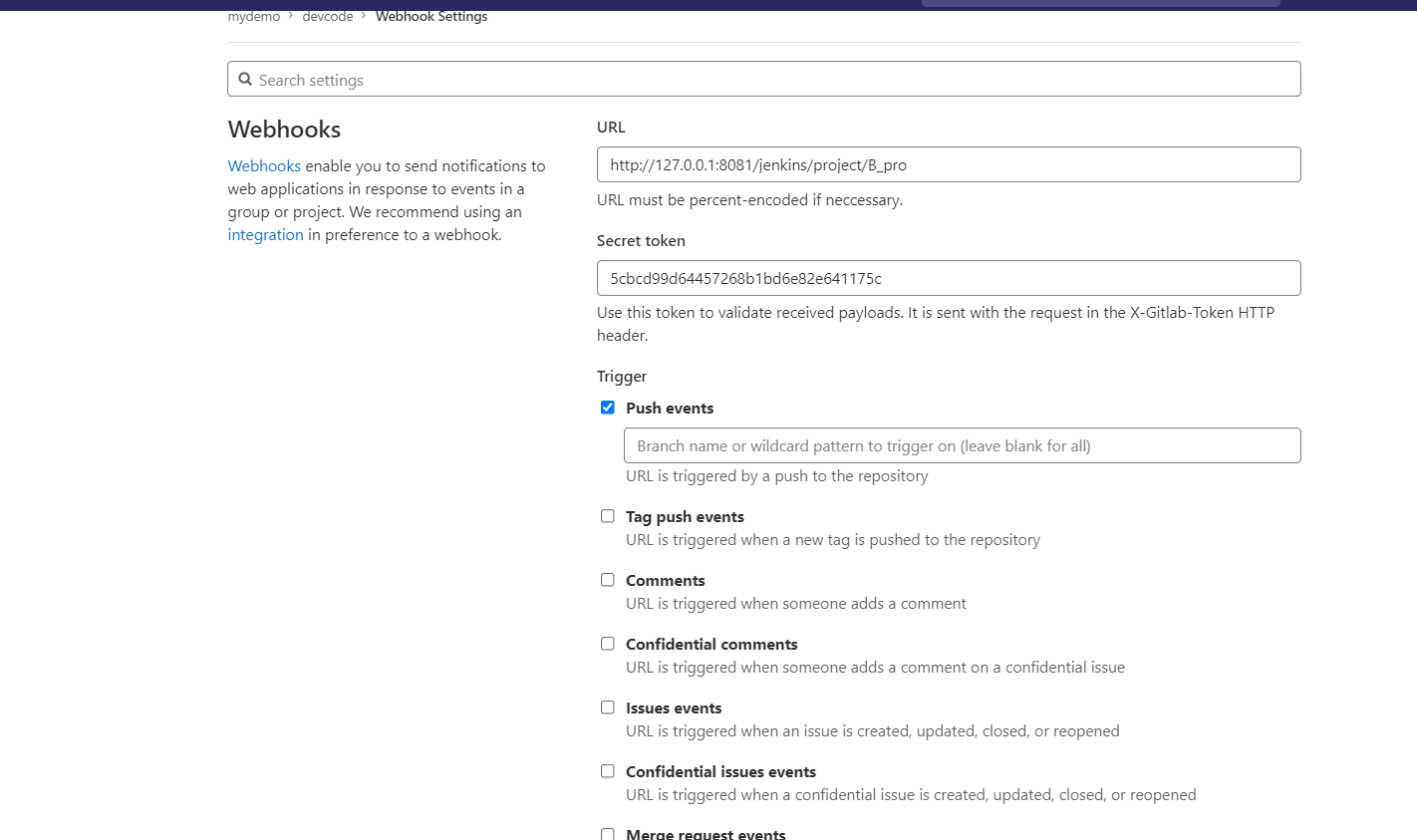Click the magnifier icon in Search settings
The height and width of the screenshot is (840, 1417).
(245, 79)
